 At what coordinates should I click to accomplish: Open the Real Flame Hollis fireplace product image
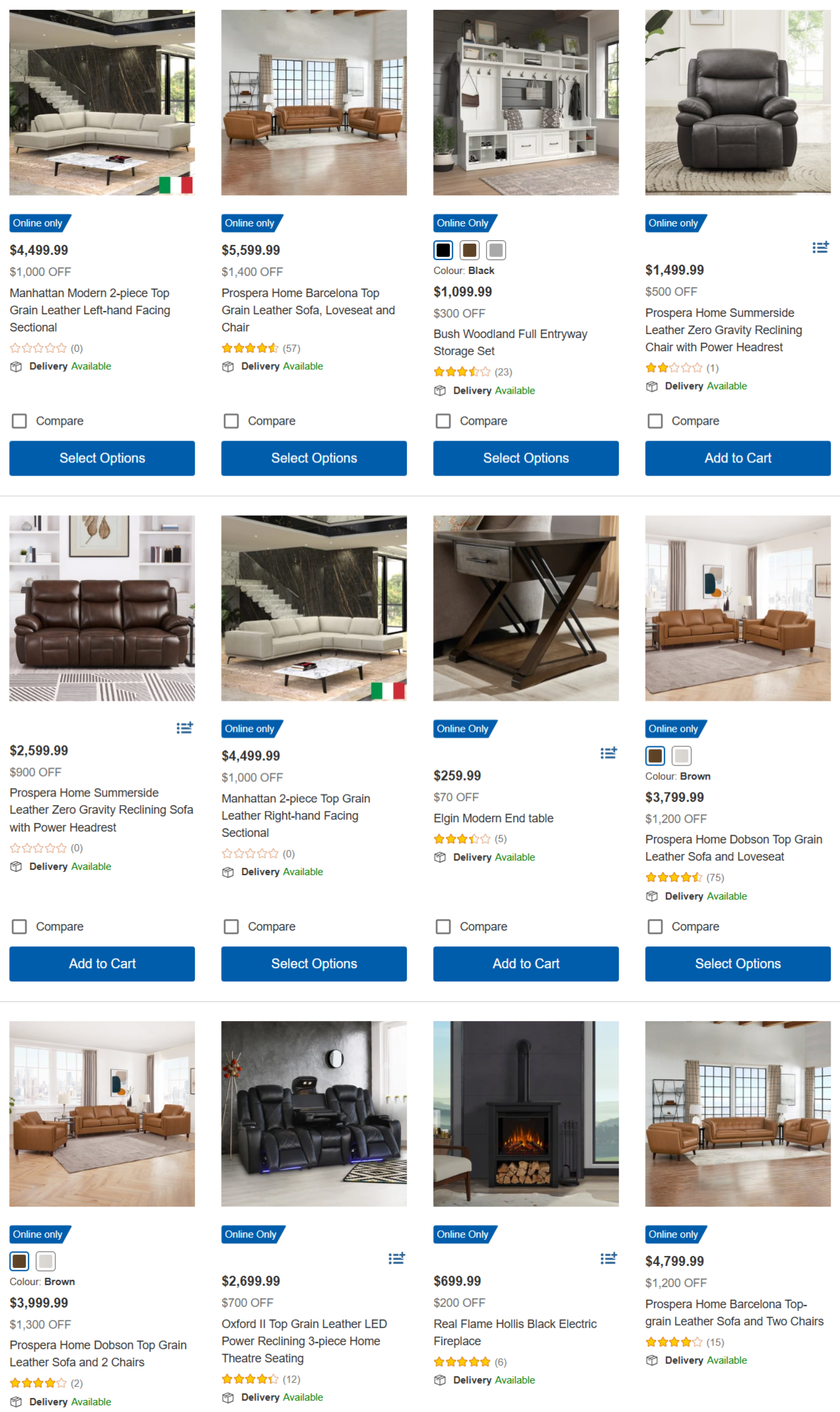coord(526,1113)
